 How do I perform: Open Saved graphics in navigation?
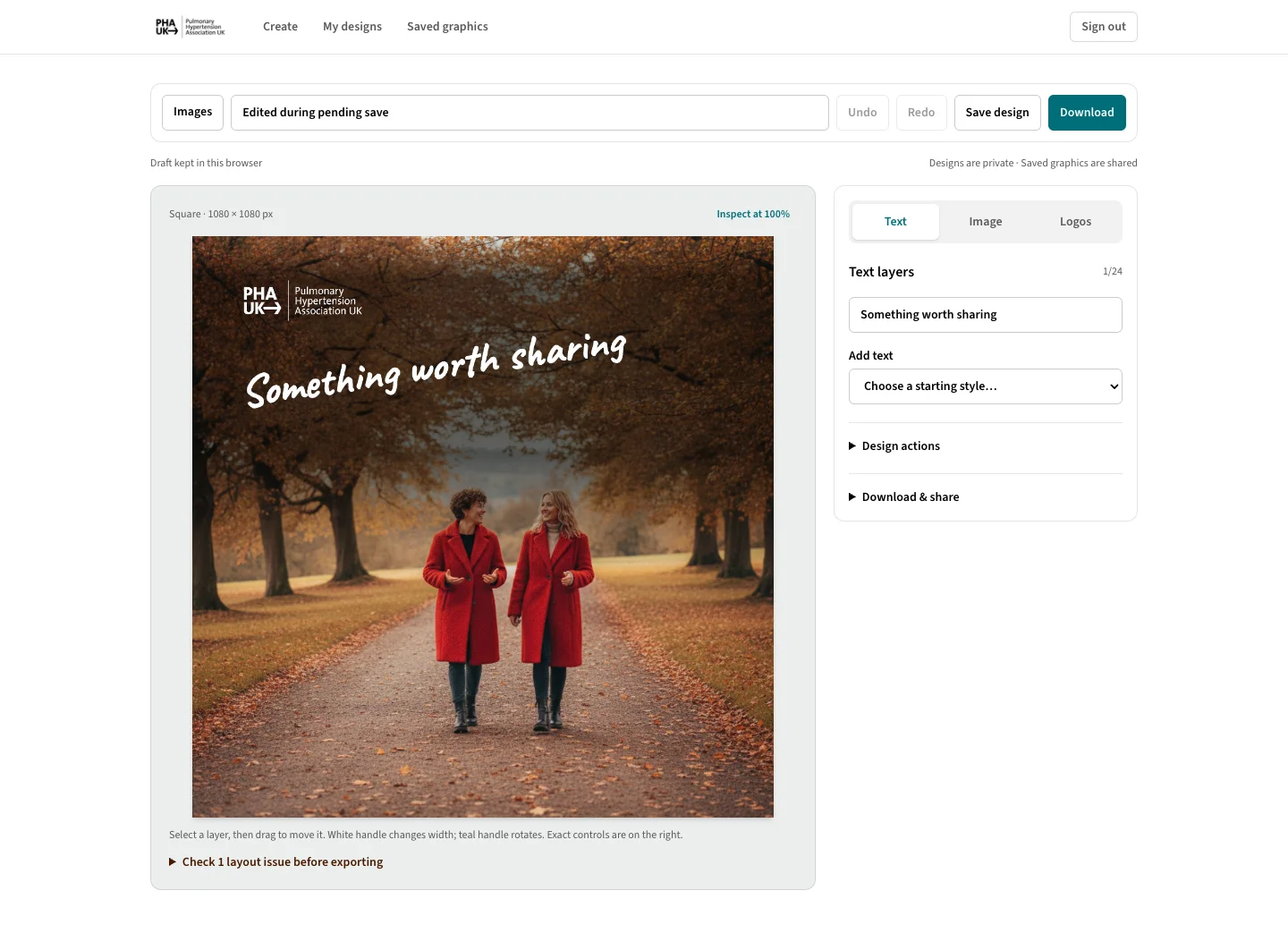point(447,27)
